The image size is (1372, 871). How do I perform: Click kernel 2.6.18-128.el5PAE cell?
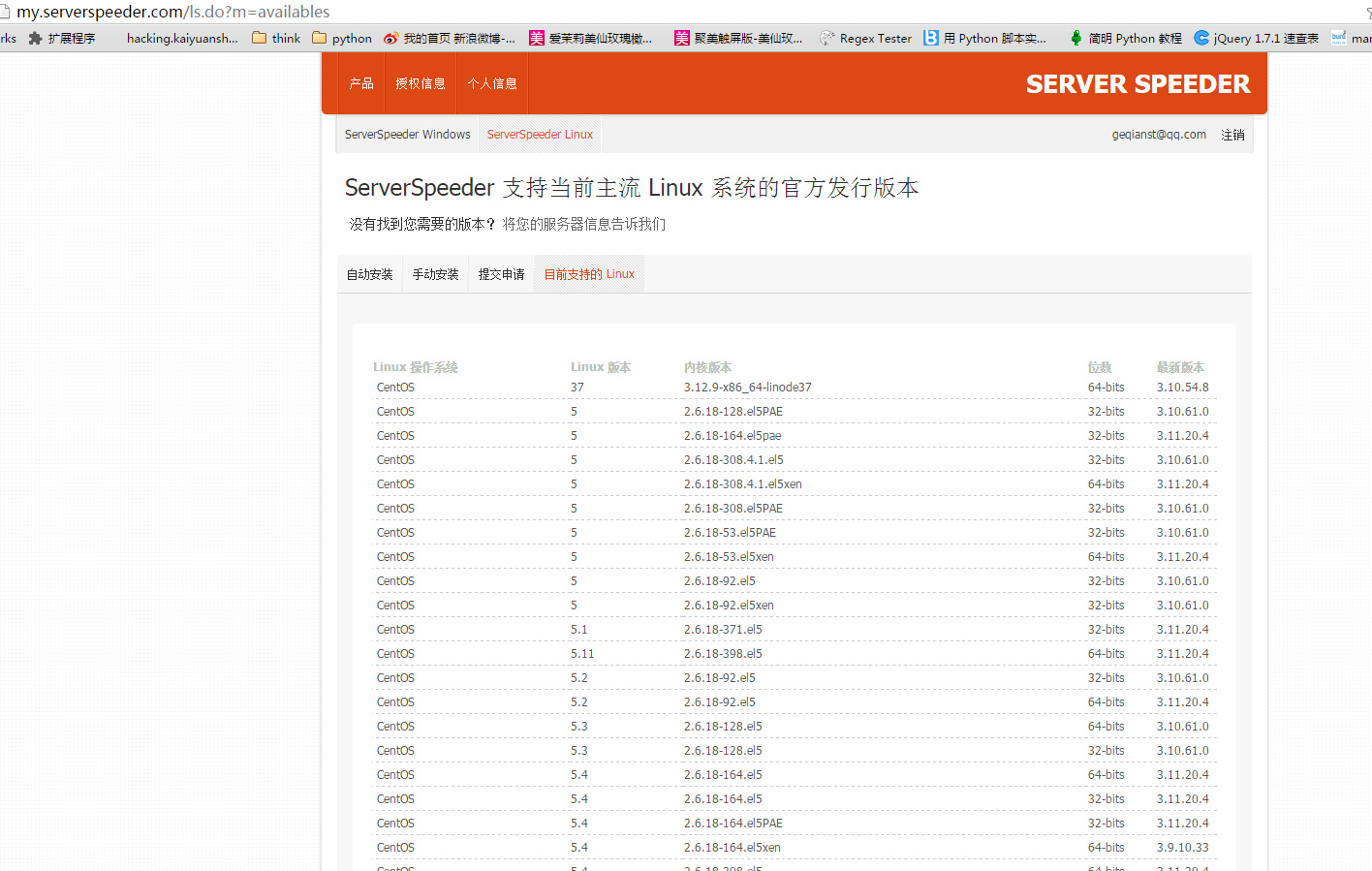point(733,412)
